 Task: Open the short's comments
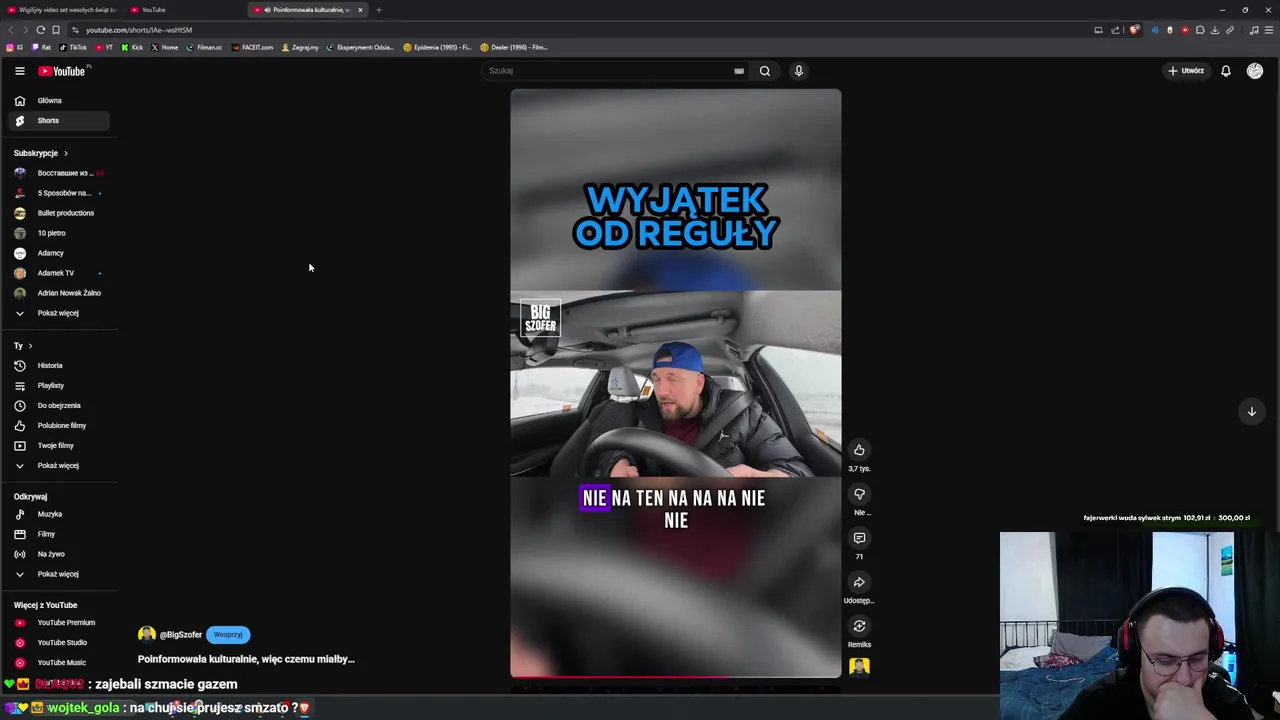[x=859, y=538]
